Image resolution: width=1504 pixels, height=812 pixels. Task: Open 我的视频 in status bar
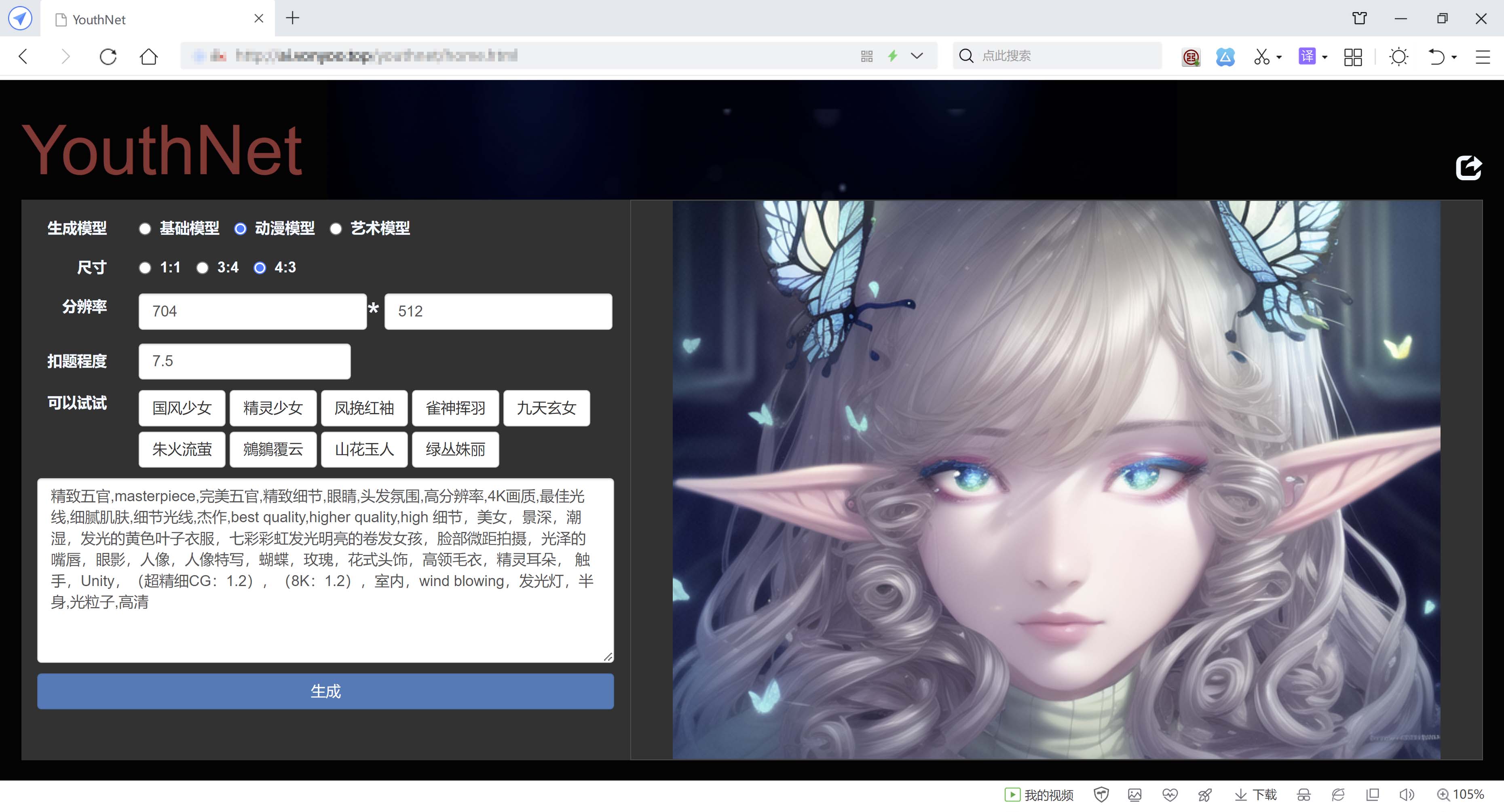[1039, 795]
